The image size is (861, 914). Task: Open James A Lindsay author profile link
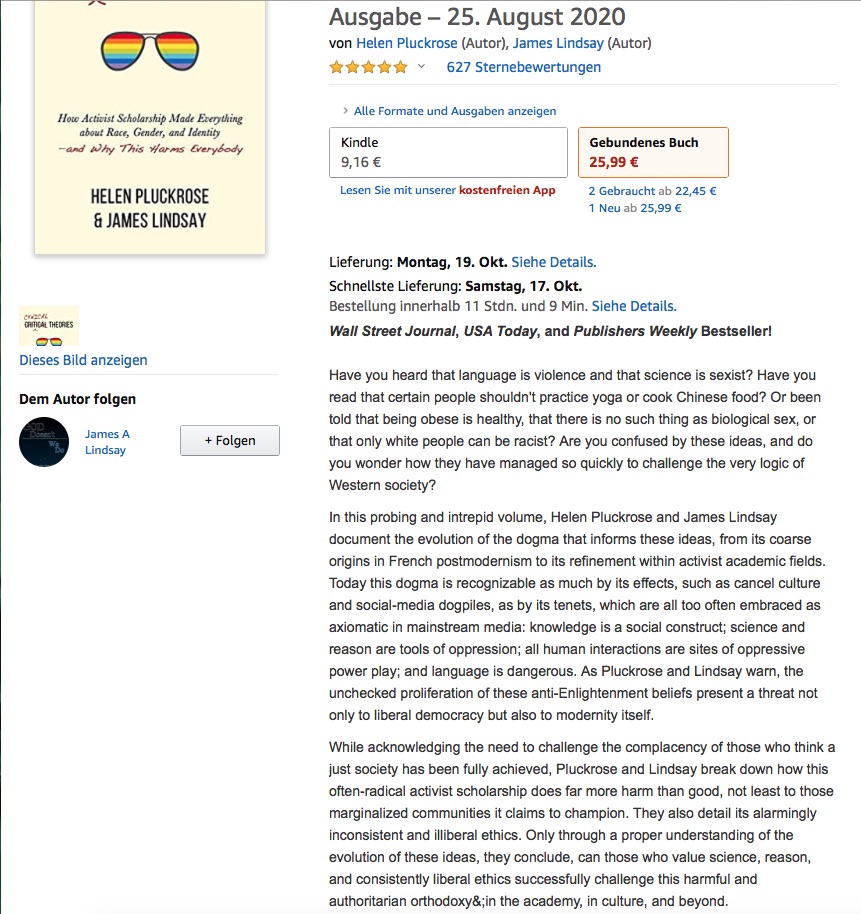[107, 442]
